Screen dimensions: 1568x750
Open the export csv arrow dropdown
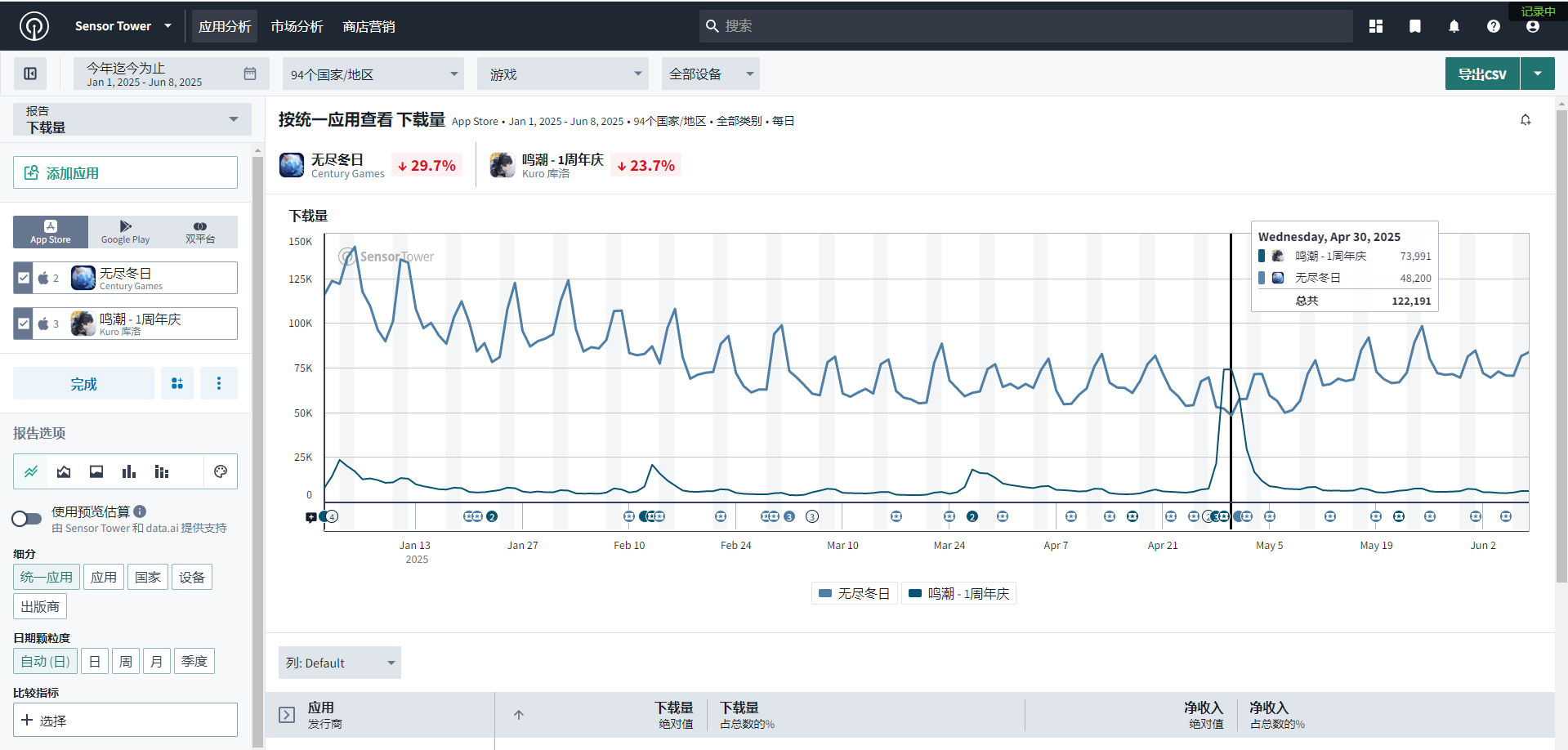(x=1538, y=74)
